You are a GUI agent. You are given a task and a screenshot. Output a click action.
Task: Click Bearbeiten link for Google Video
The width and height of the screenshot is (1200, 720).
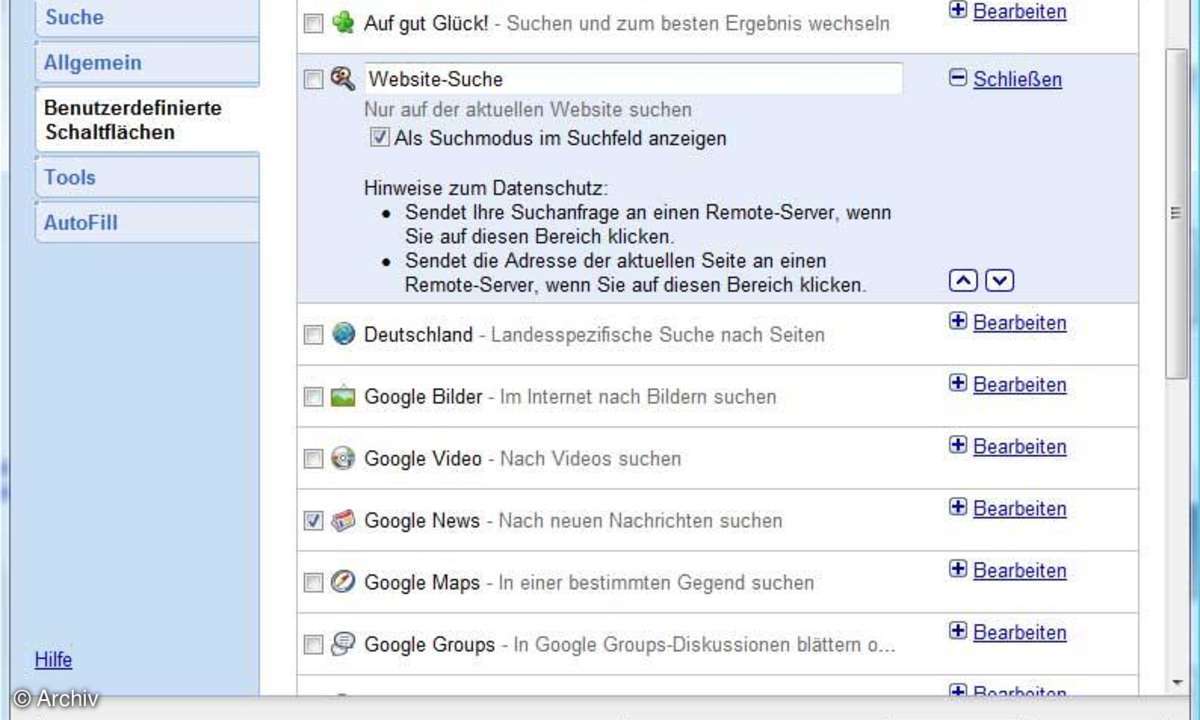tap(1020, 447)
